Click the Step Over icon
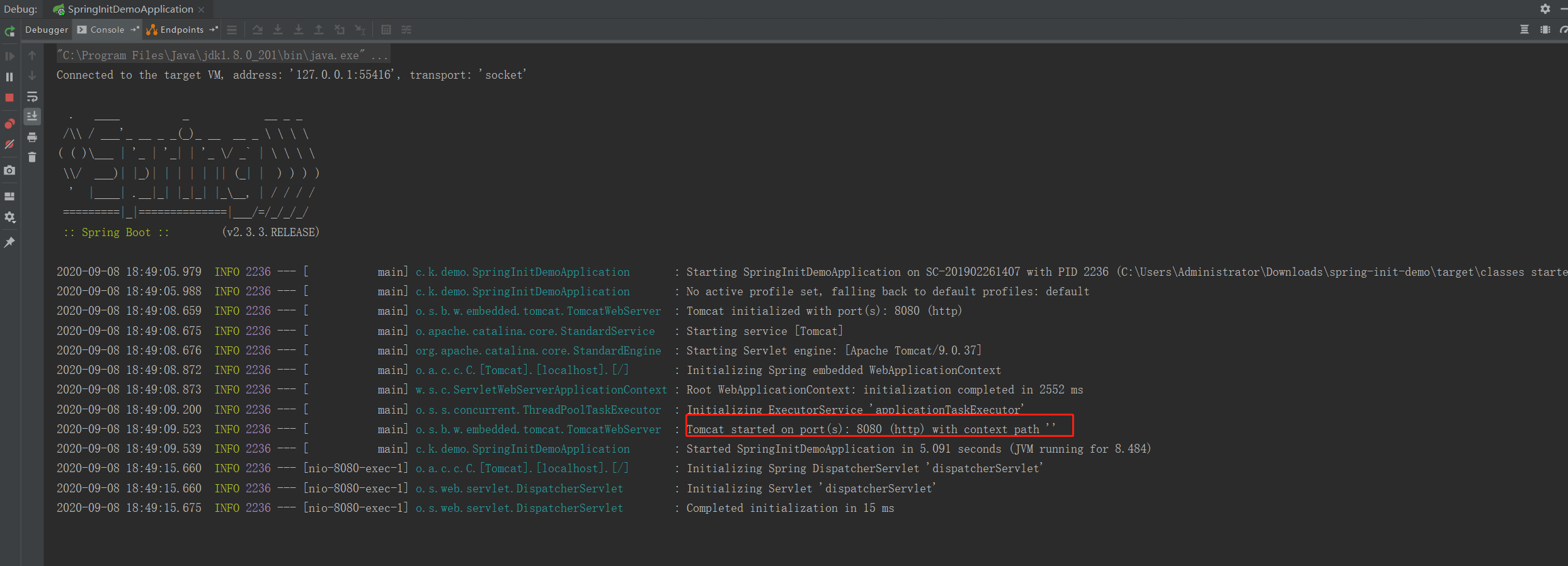This screenshot has width=1568, height=566. point(258,30)
